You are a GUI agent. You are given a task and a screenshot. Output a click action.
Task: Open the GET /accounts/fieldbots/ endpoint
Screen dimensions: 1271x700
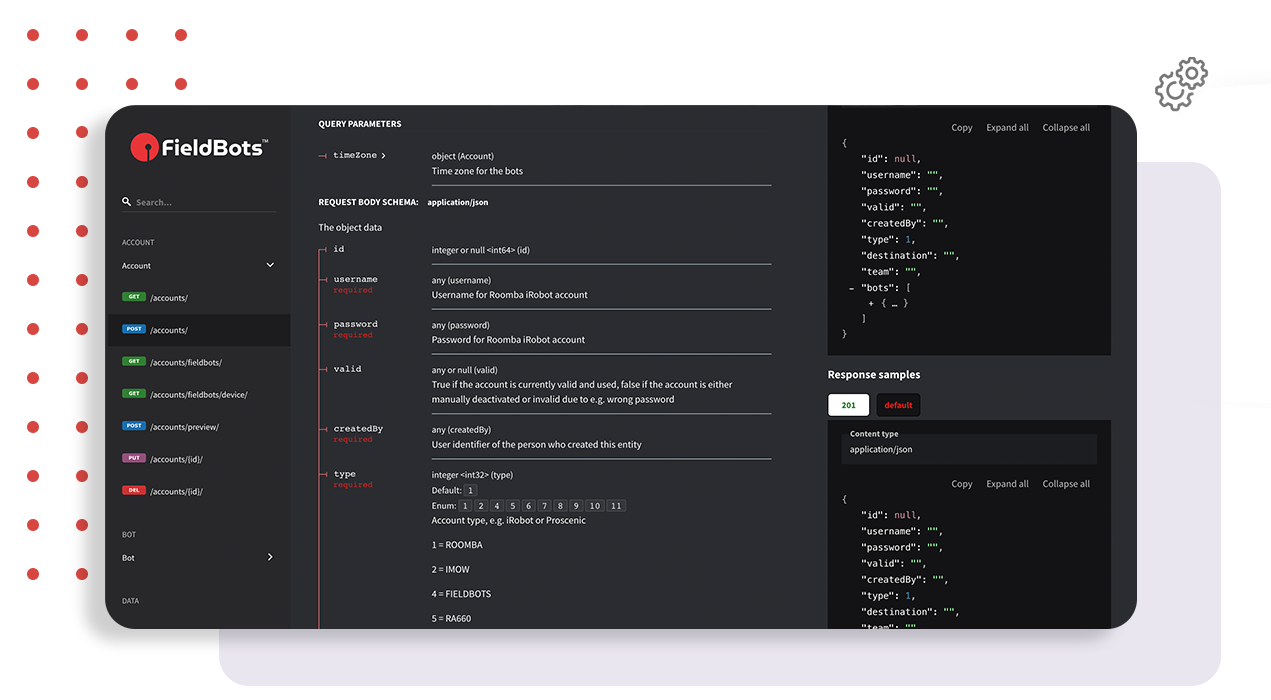click(x=190, y=361)
